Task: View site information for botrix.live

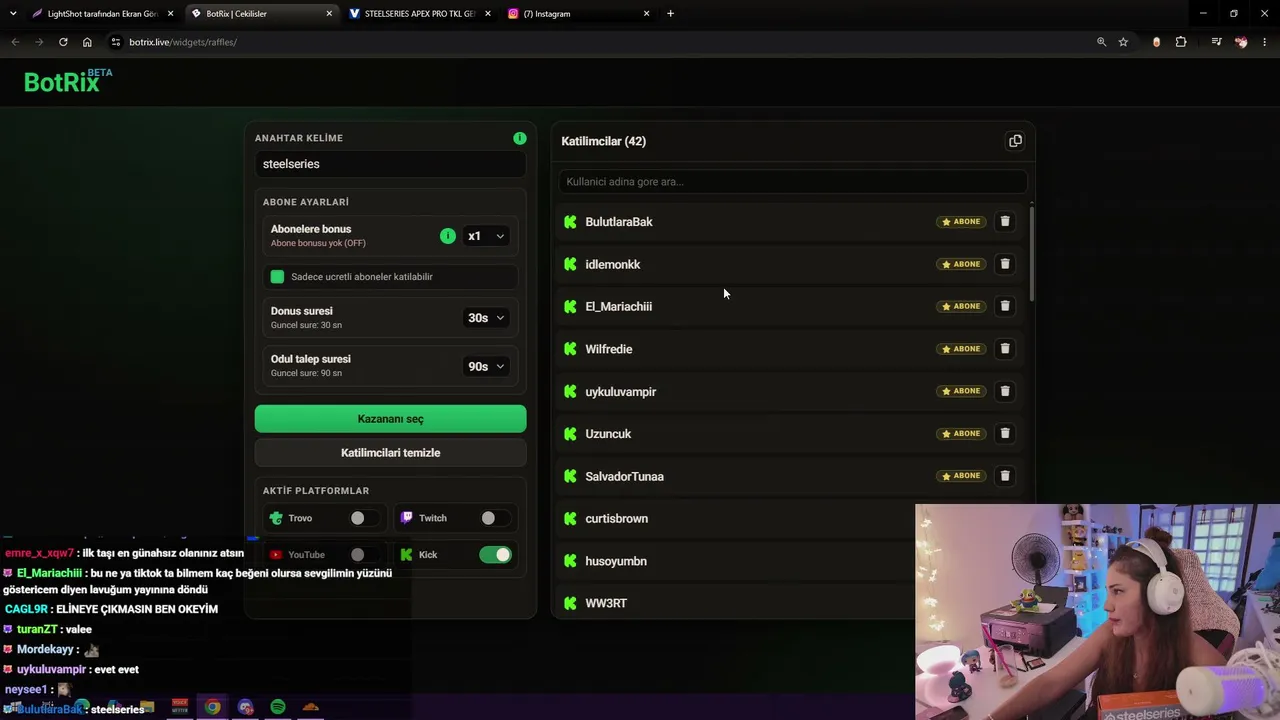Action: click(116, 42)
